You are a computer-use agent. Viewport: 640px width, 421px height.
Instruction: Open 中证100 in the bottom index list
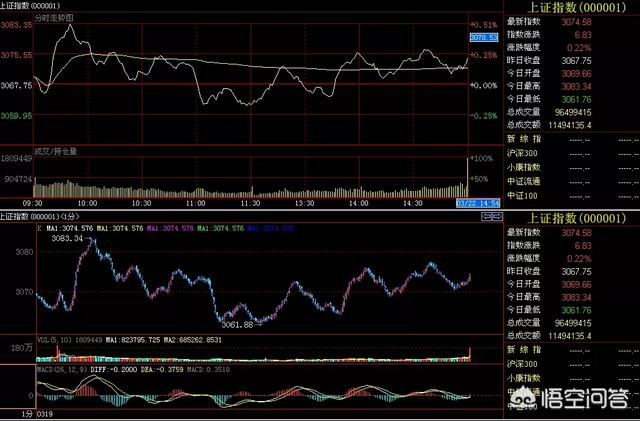pyautogui.click(x=521, y=408)
